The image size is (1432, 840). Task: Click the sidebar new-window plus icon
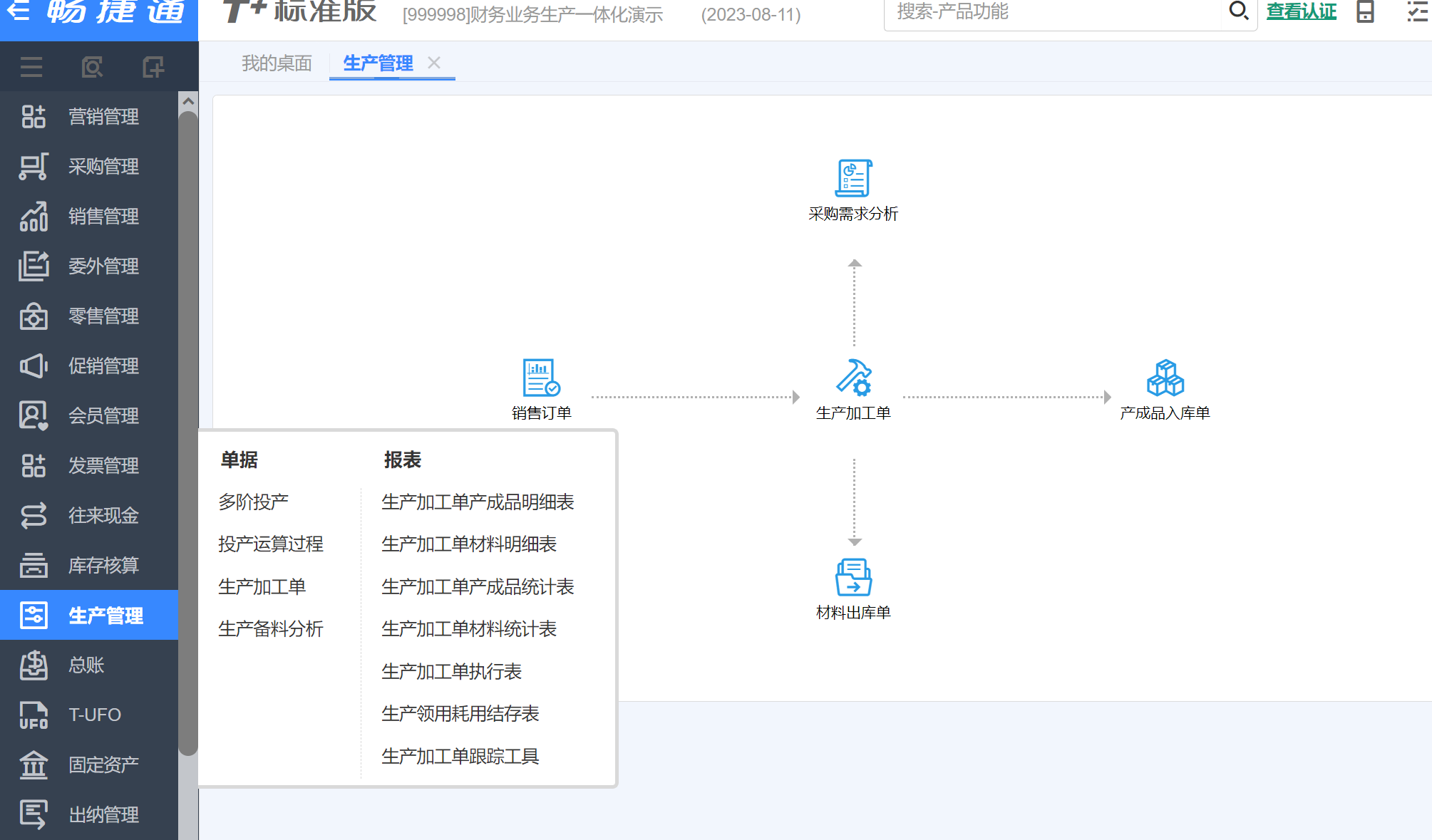click(153, 67)
